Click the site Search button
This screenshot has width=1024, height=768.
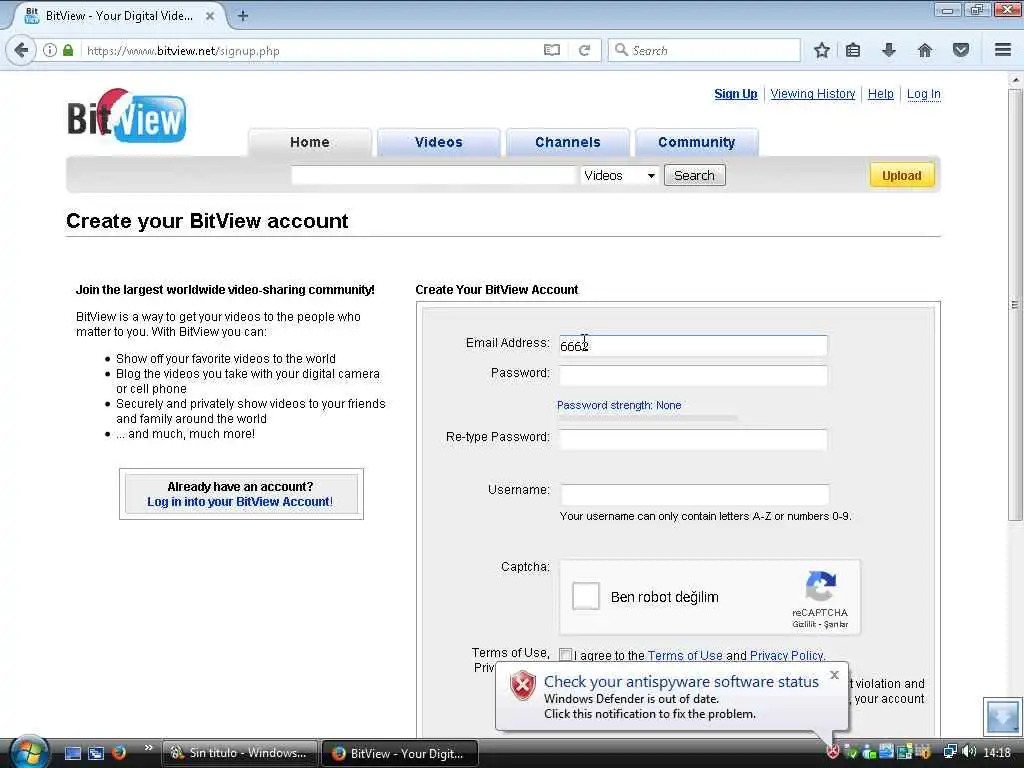(694, 175)
